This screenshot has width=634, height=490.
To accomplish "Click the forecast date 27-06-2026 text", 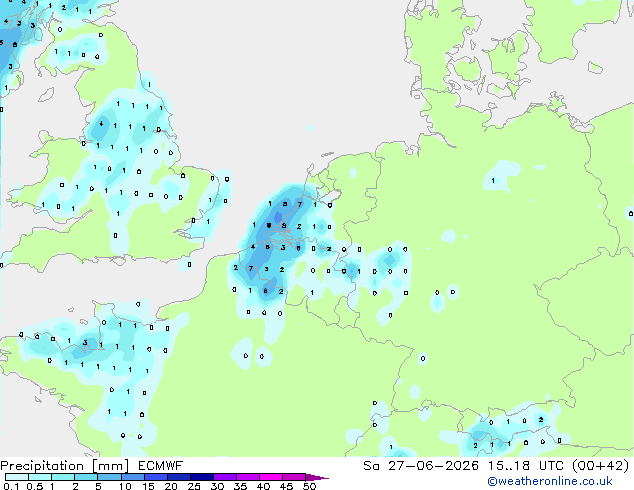I will 433,466.
